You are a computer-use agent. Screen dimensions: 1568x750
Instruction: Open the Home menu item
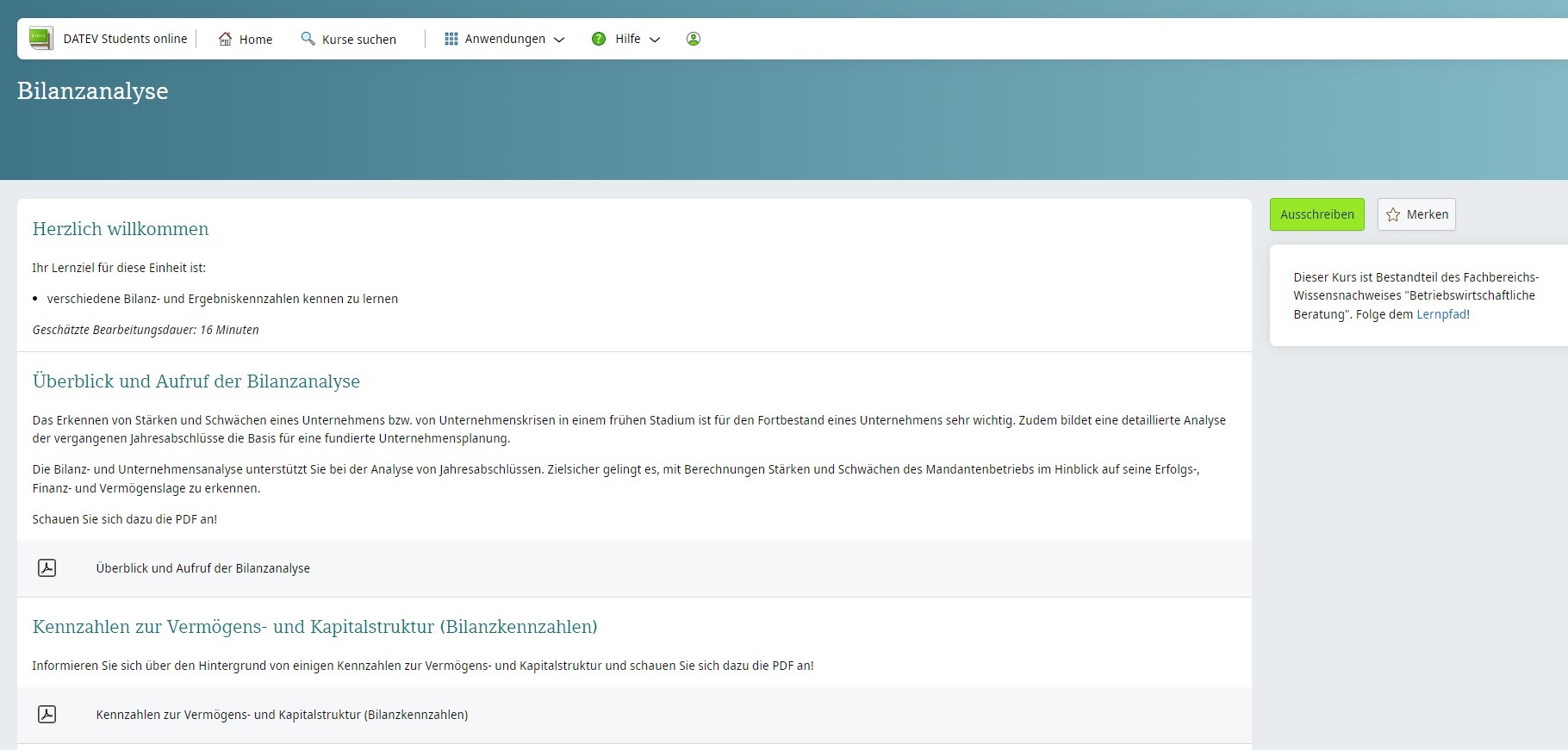pyautogui.click(x=246, y=39)
